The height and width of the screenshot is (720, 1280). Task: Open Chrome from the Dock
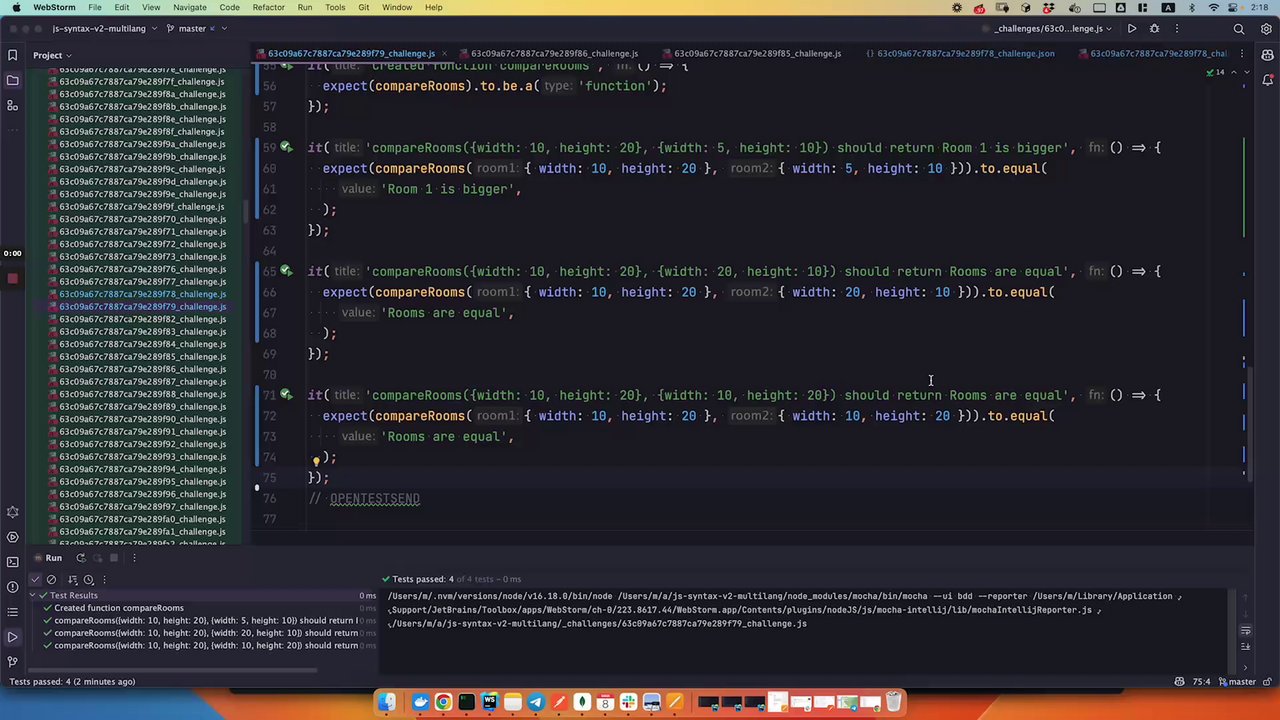coord(443,702)
